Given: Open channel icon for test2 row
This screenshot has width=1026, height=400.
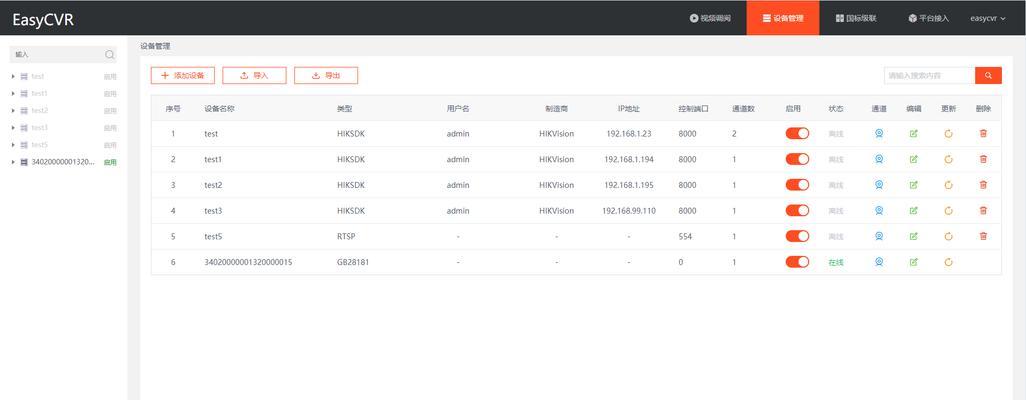Looking at the screenshot, I should (879, 185).
